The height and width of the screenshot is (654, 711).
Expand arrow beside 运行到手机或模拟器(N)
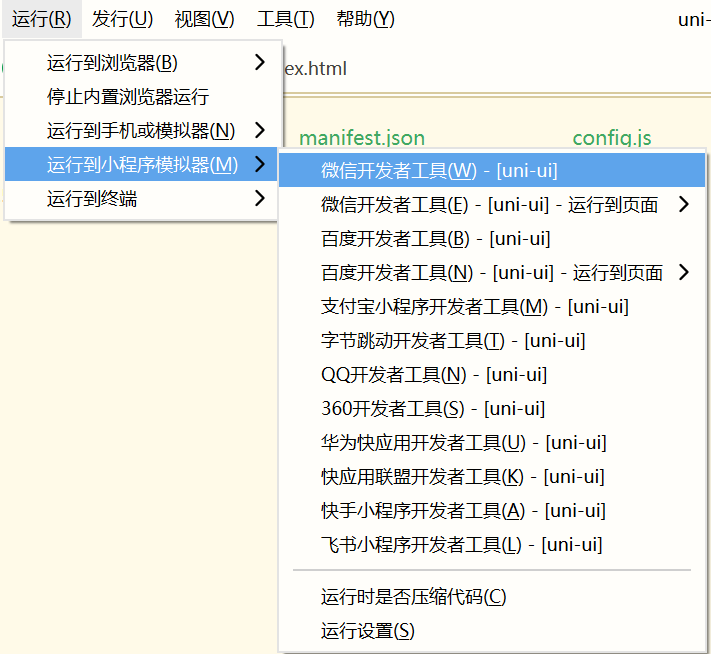pyautogui.click(x=260, y=130)
